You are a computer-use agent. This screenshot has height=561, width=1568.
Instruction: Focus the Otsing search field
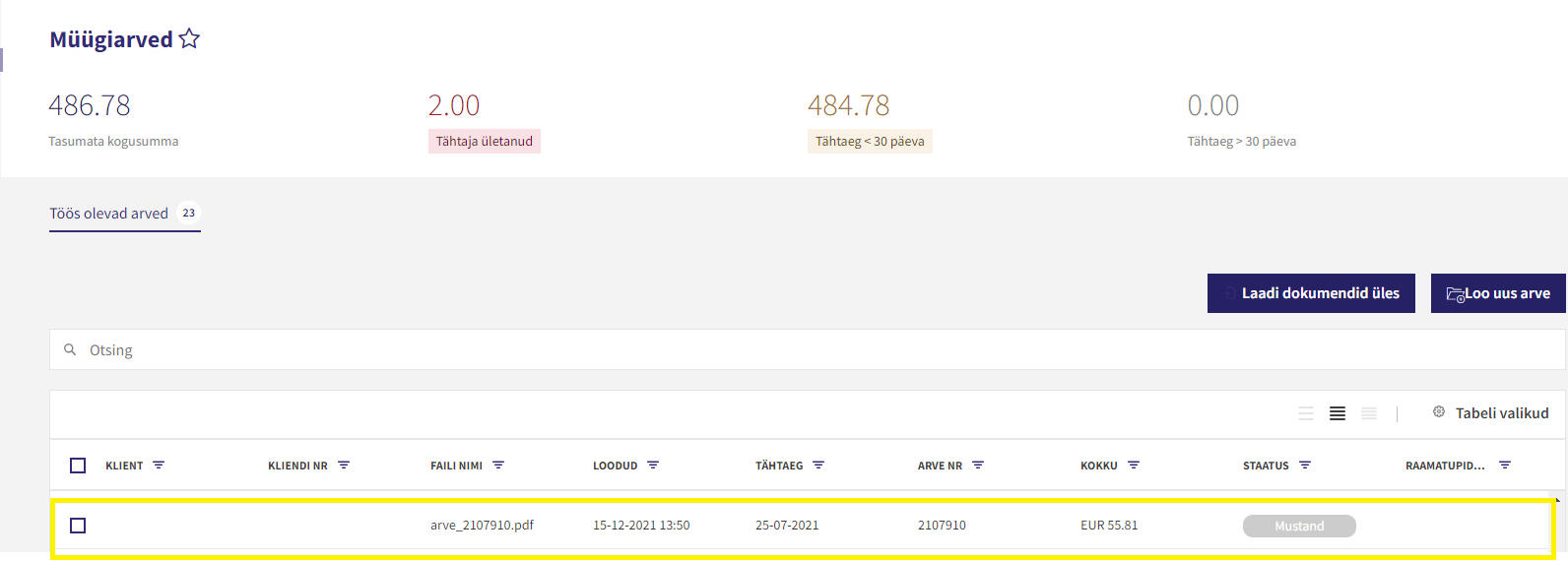[x=808, y=349]
